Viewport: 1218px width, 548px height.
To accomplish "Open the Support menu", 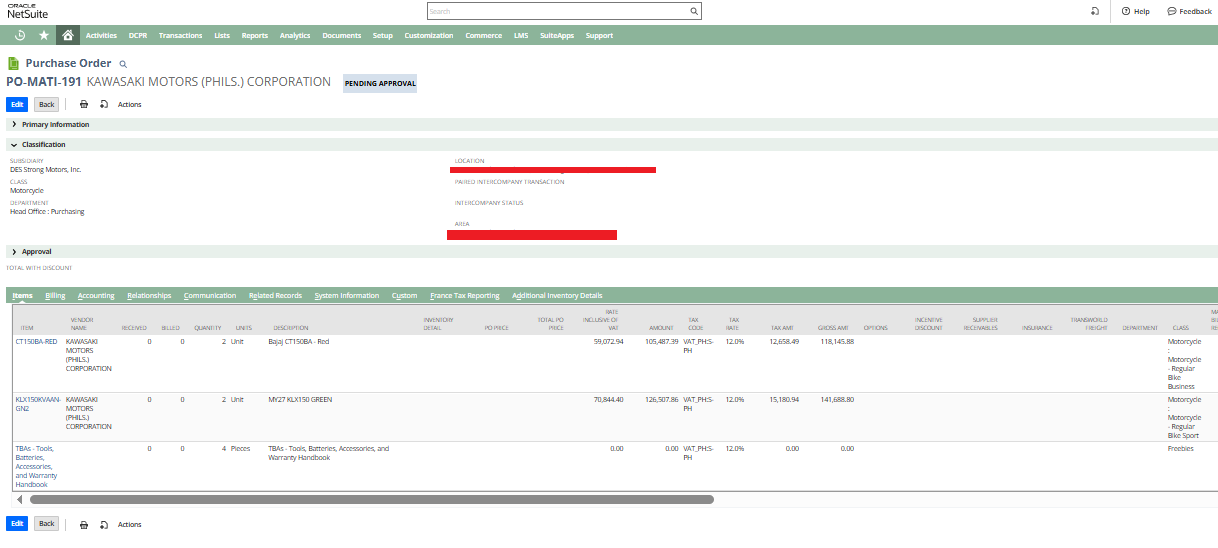I will click(599, 35).
